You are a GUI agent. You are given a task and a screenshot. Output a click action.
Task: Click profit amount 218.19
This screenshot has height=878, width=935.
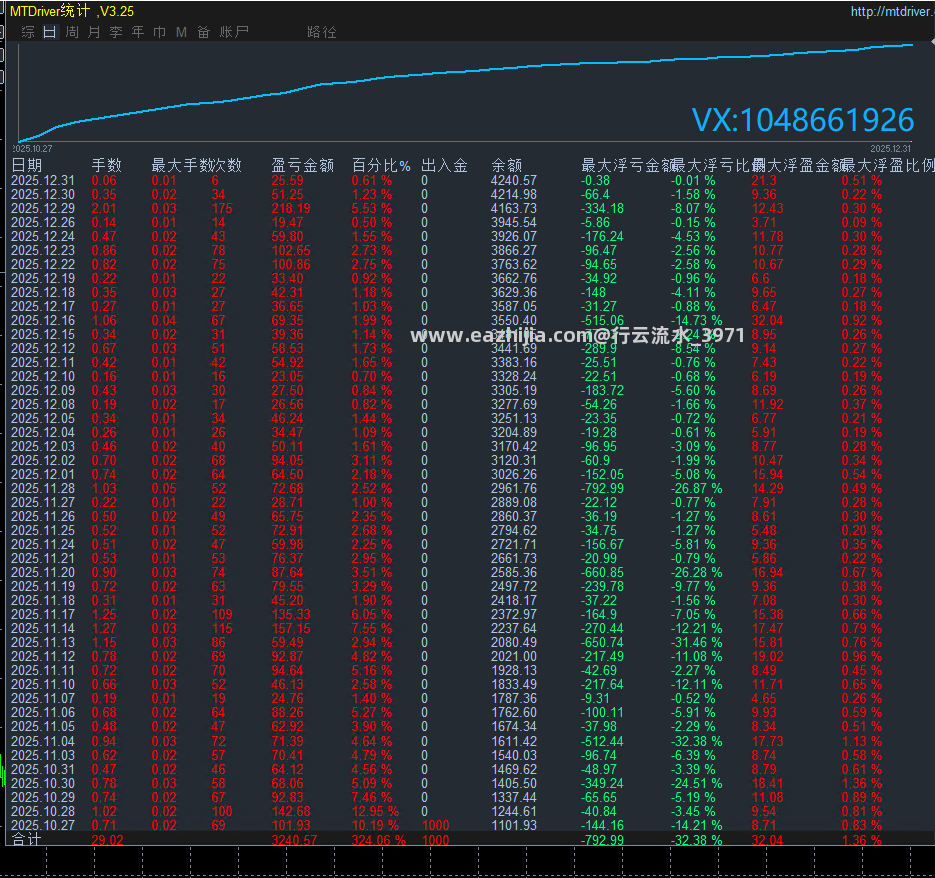coord(291,208)
